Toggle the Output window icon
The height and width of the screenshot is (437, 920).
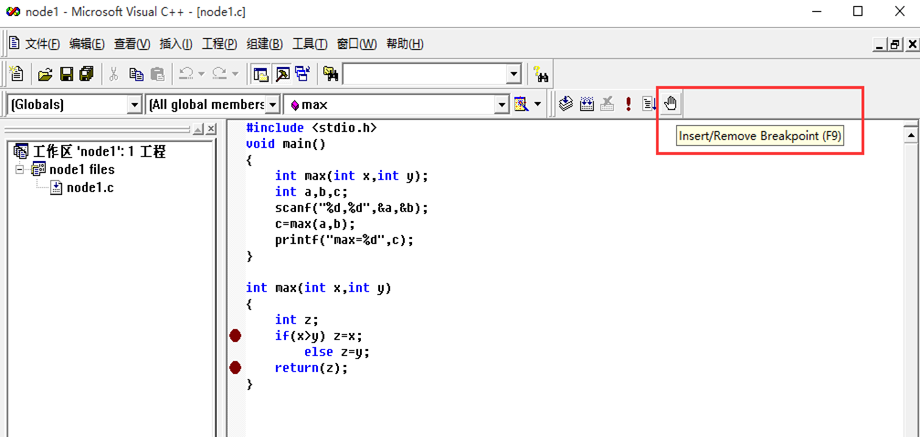(x=282, y=74)
